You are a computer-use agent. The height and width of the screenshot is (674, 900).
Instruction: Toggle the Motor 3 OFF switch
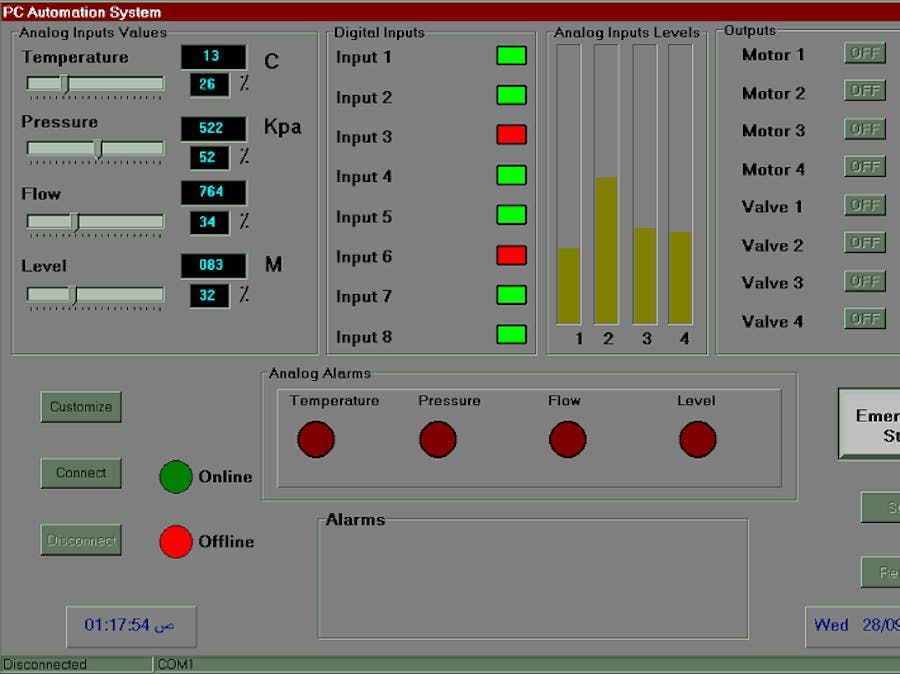click(x=865, y=129)
